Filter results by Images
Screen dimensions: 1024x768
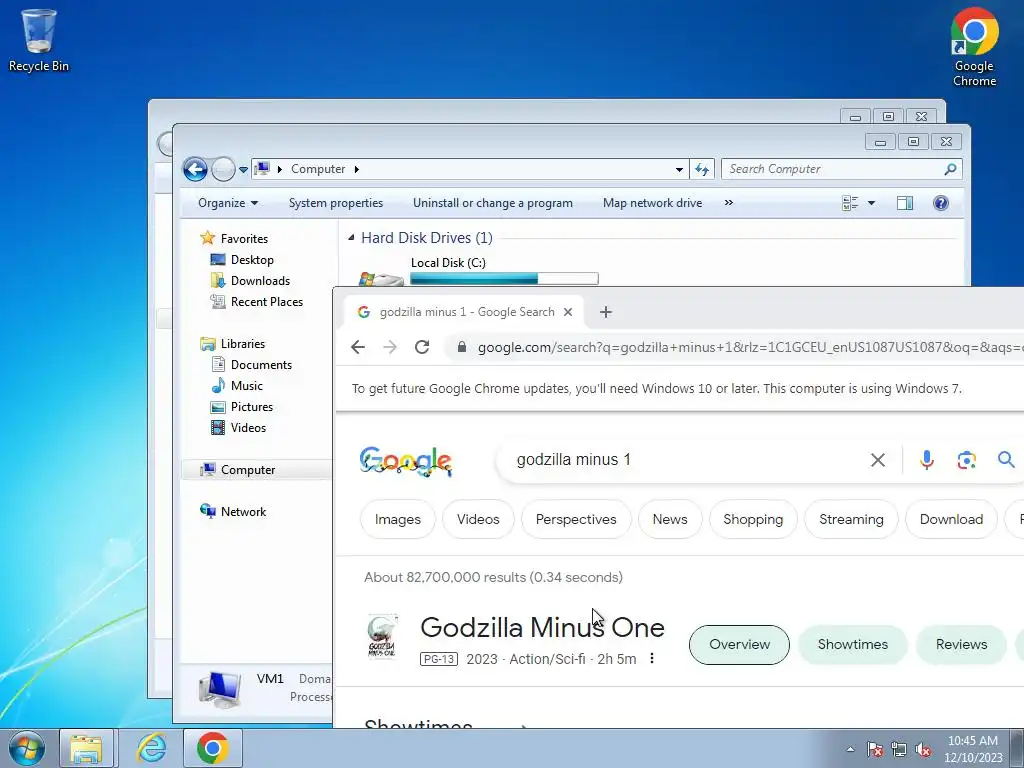pyautogui.click(x=397, y=519)
